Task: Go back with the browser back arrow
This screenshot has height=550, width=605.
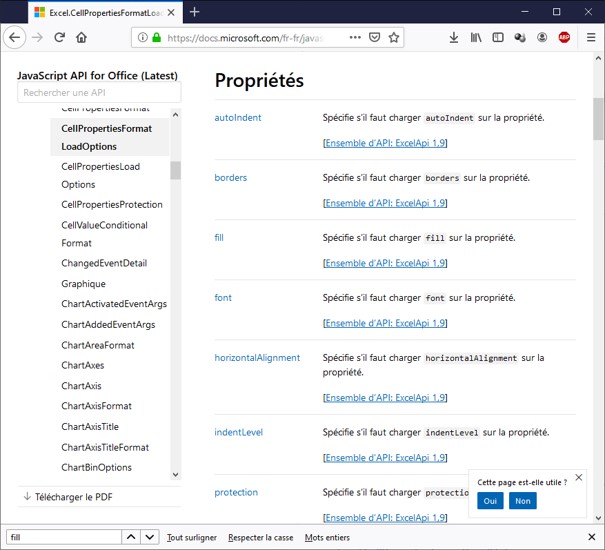Action: (15, 37)
